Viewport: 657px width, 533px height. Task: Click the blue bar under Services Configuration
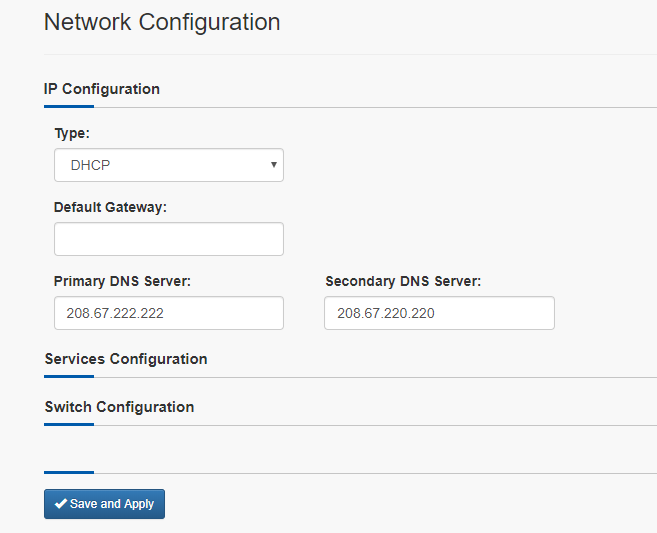[69, 376]
